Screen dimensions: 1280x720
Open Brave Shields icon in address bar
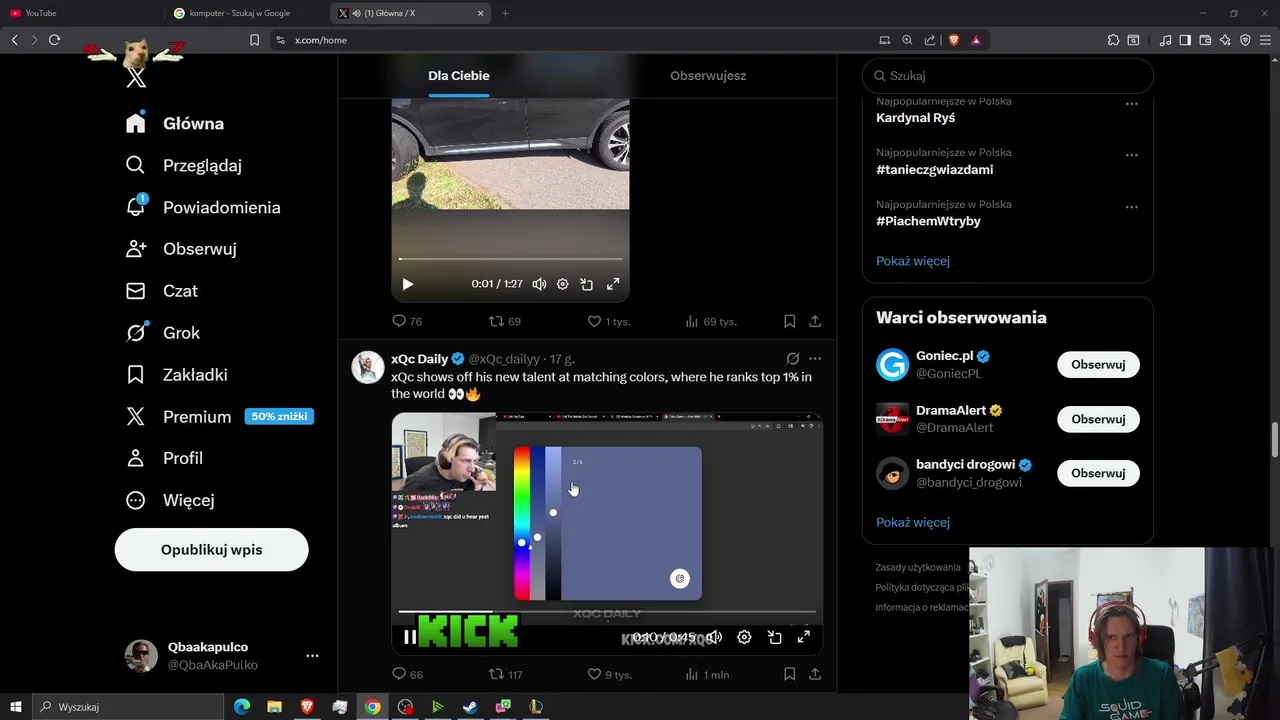(x=954, y=40)
